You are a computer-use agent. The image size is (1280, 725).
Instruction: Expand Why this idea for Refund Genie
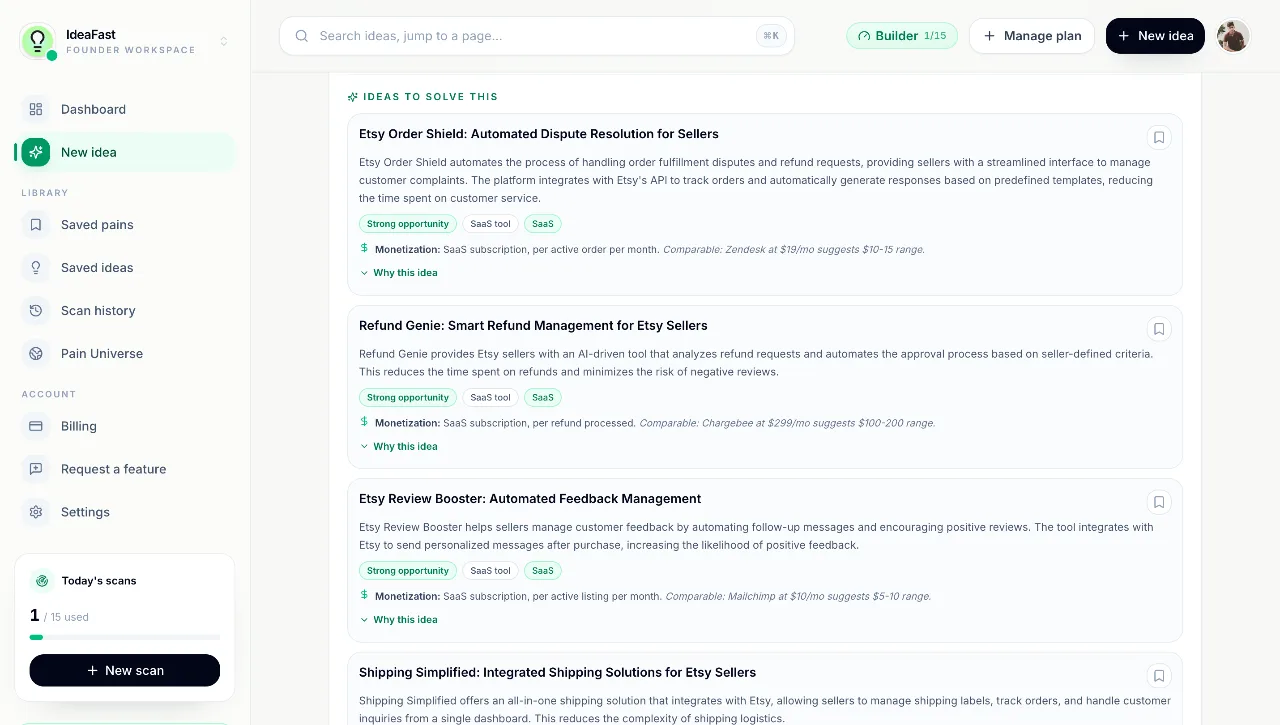coord(399,447)
